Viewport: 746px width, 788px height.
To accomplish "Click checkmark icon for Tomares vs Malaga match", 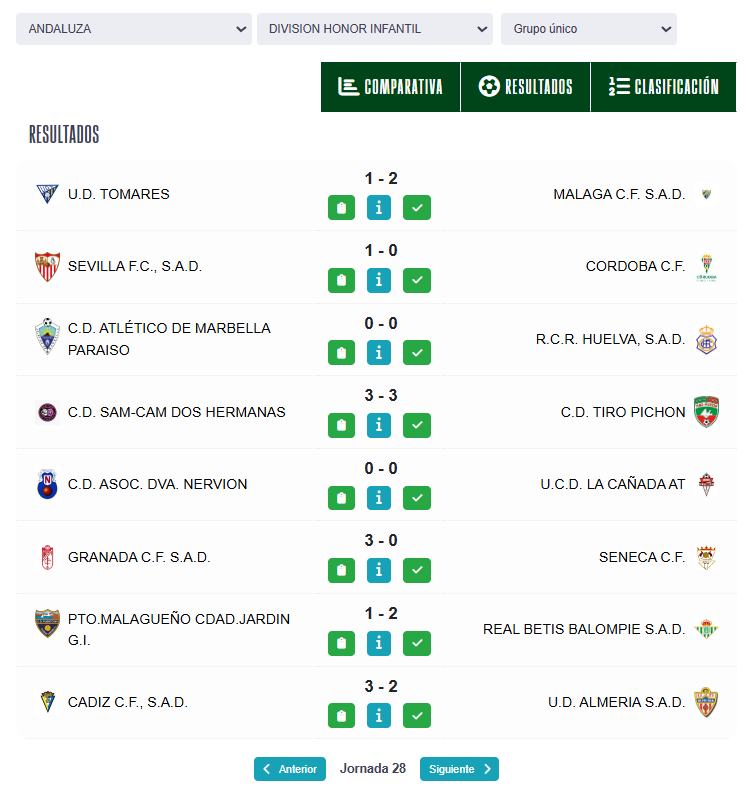I will [417, 208].
